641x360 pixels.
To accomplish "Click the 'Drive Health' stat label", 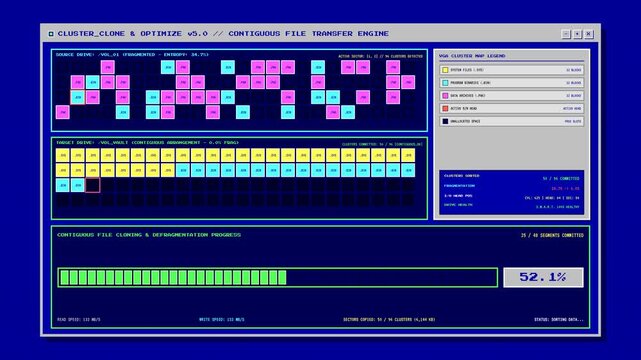I will pos(458,205).
